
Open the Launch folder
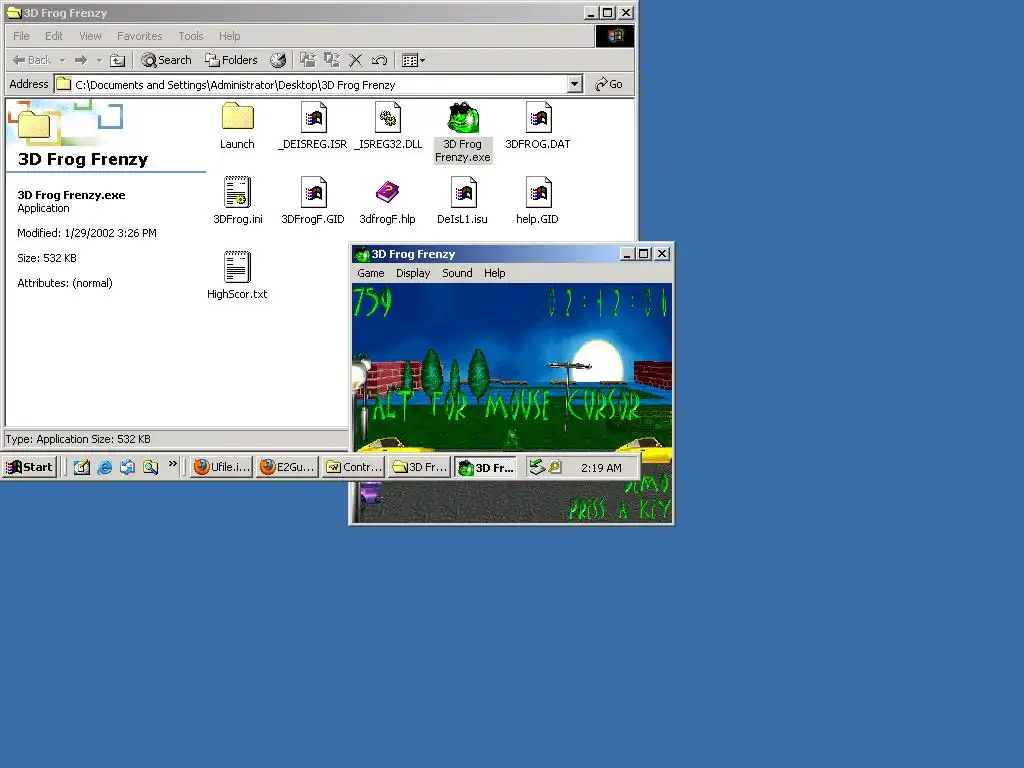point(237,126)
